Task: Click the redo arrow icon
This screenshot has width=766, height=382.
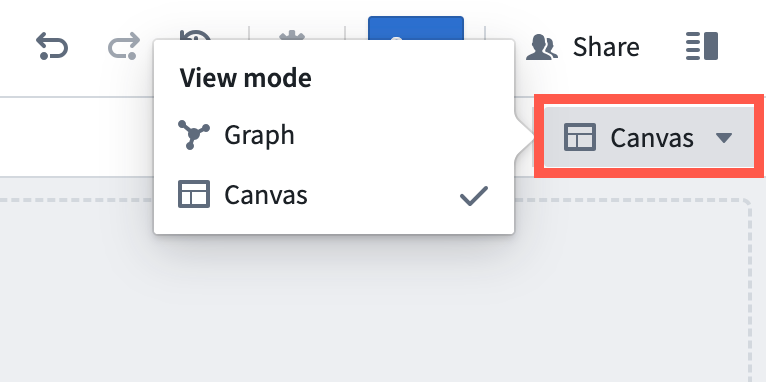Action: [124, 47]
